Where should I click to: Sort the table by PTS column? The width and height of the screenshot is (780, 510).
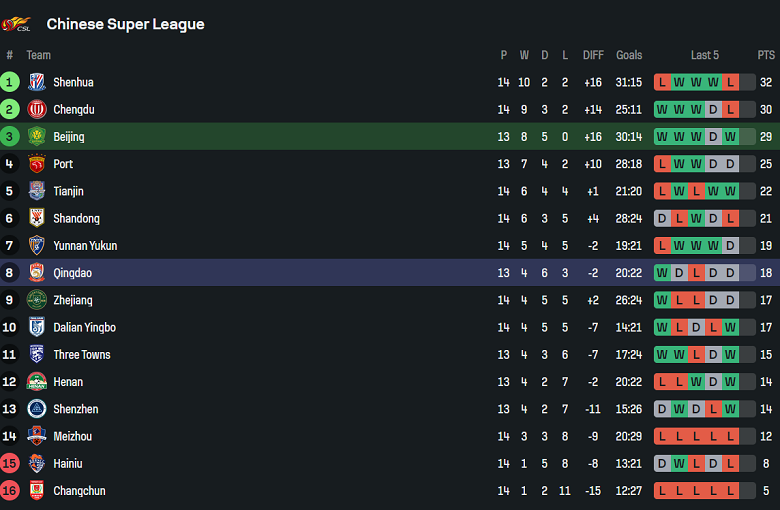click(766, 55)
